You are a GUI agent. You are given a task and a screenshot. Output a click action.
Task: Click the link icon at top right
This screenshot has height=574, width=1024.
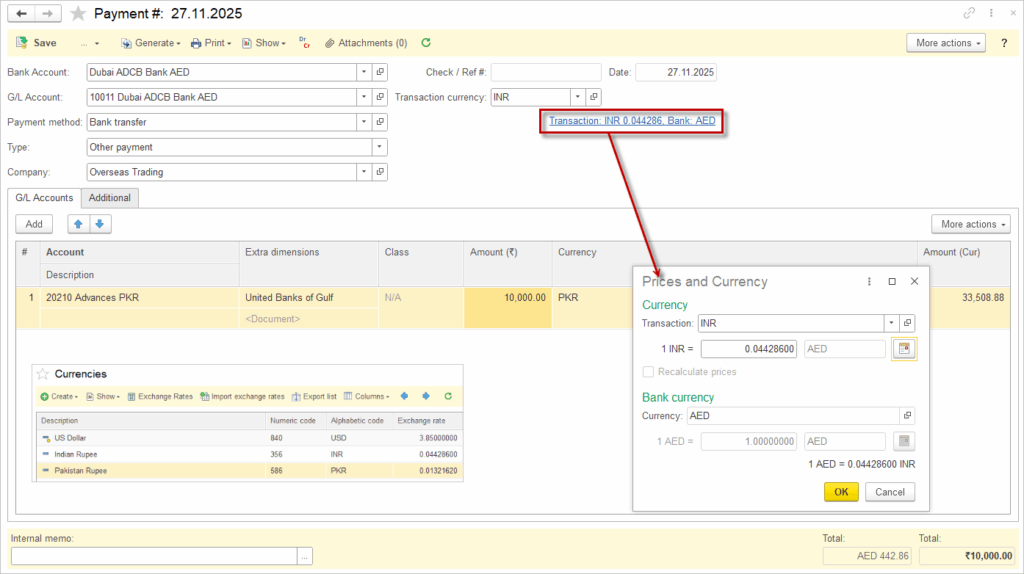(x=969, y=14)
